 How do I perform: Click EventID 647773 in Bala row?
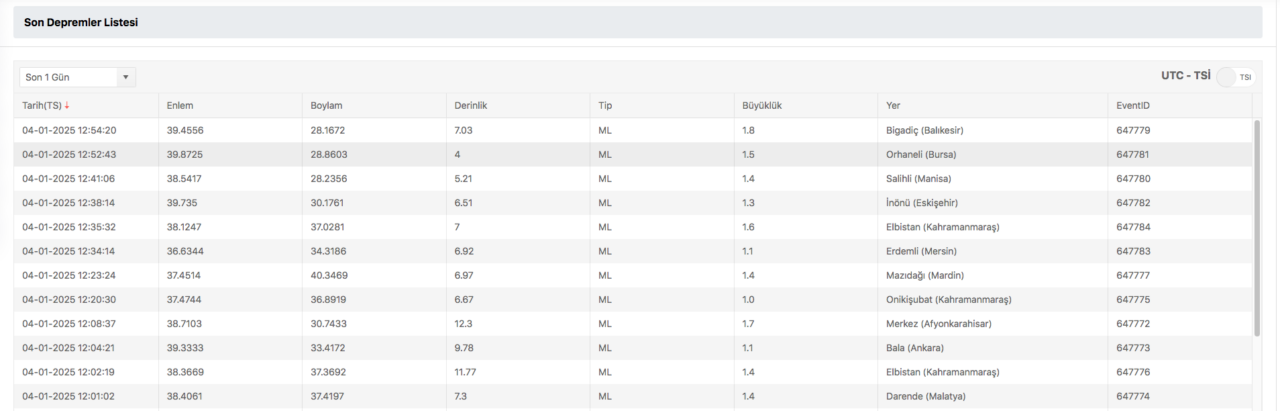tap(1133, 348)
